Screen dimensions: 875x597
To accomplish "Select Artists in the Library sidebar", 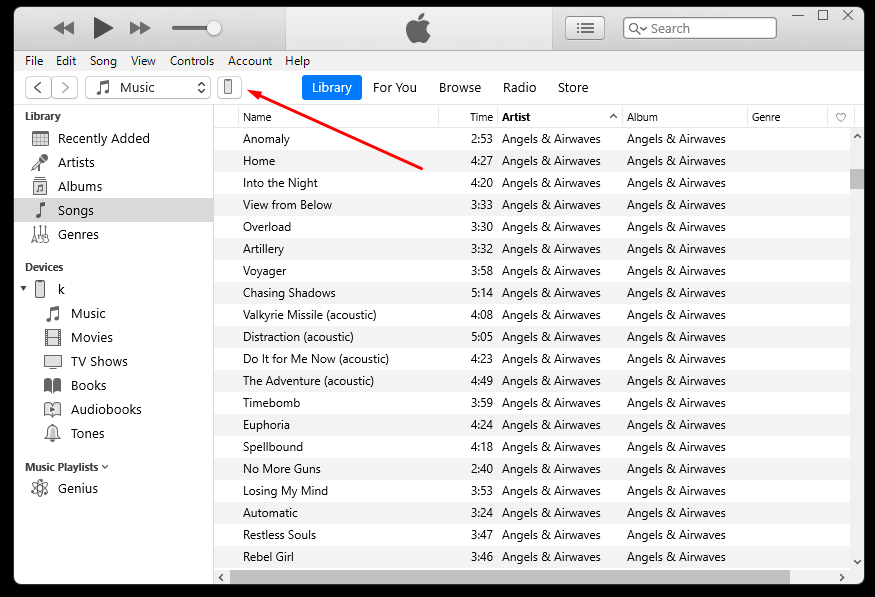I will click(113, 162).
